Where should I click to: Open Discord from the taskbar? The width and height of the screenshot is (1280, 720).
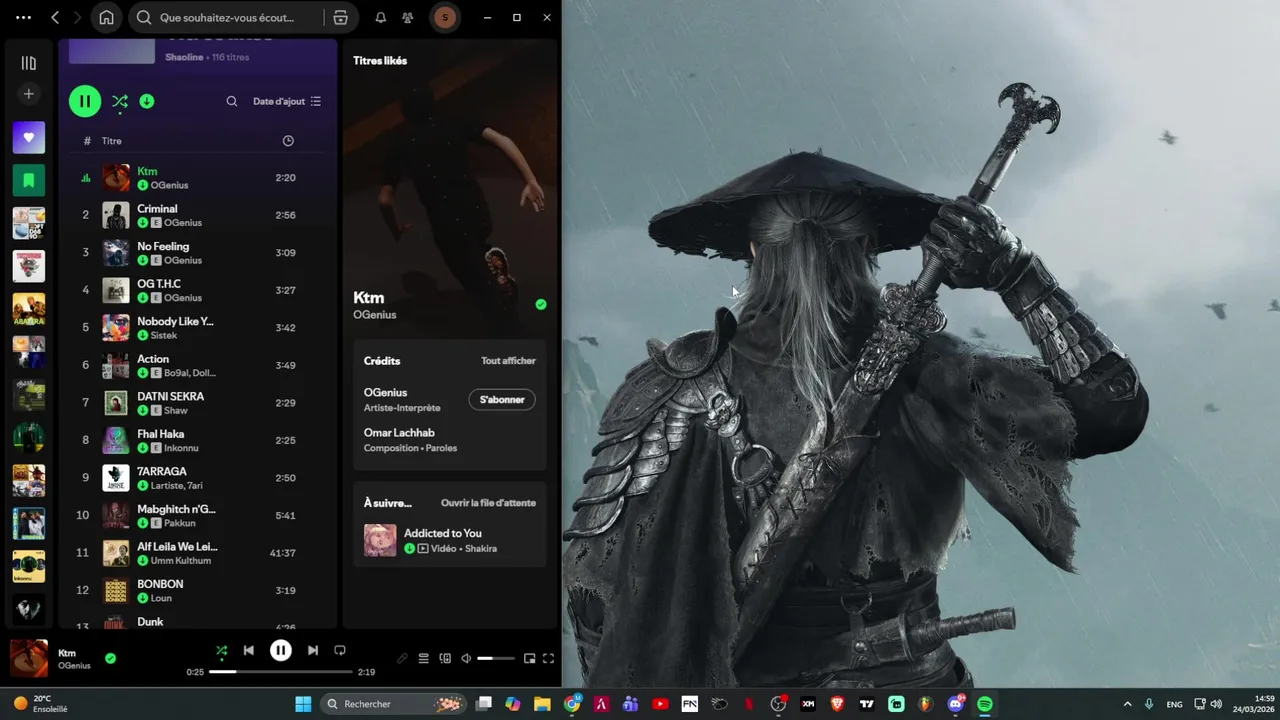click(x=955, y=704)
